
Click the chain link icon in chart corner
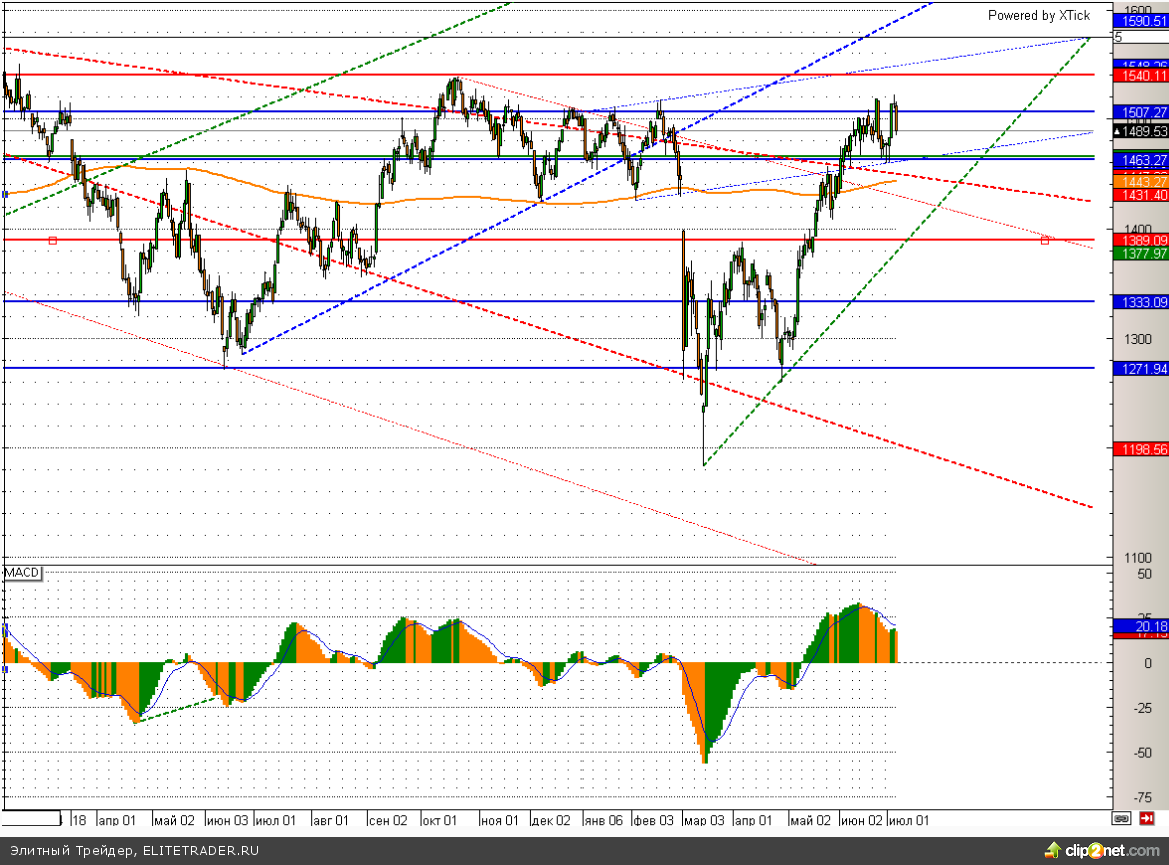[1121, 819]
